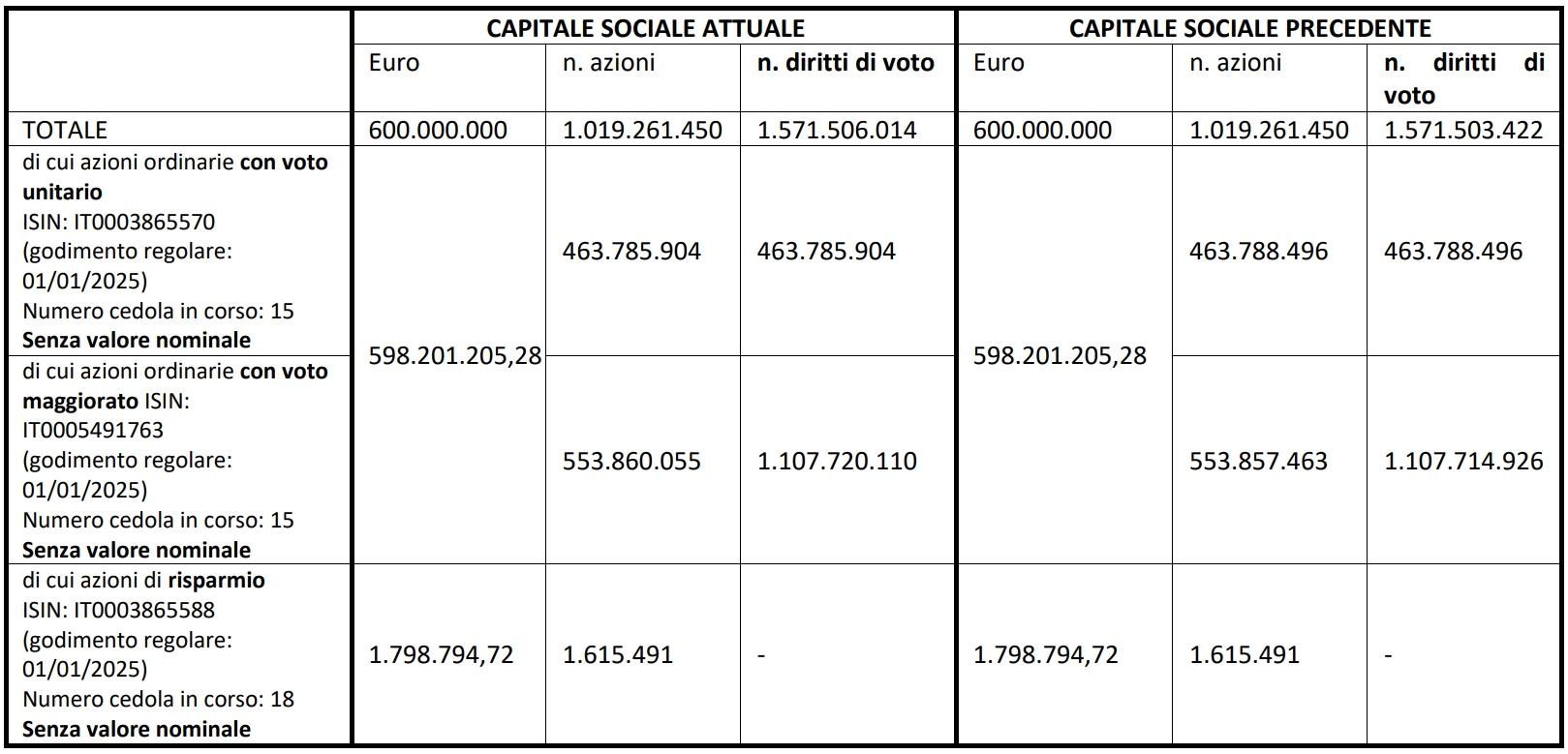Select ISIN IT0005491763 text
Image resolution: width=1568 pixels, height=754 pixels.
pyautogui.click(x=93, y=430)
